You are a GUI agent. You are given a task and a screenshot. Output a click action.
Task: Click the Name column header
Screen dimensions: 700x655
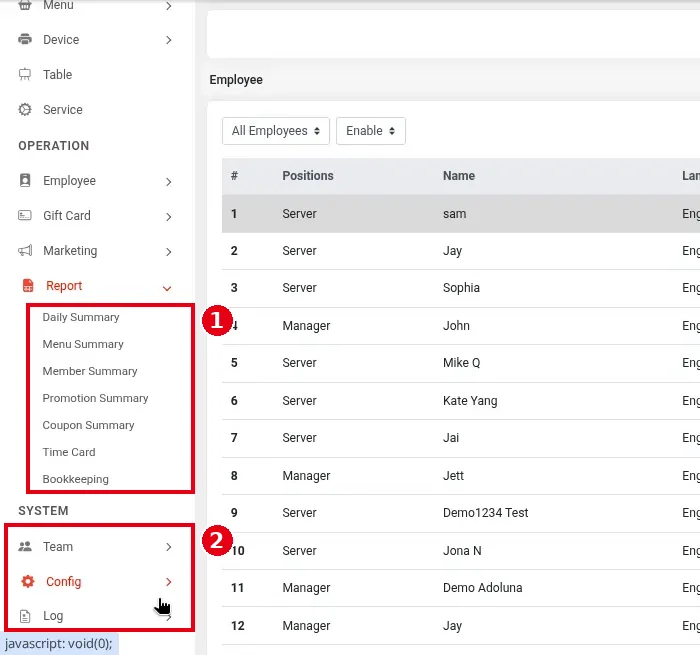pos(458,176)
